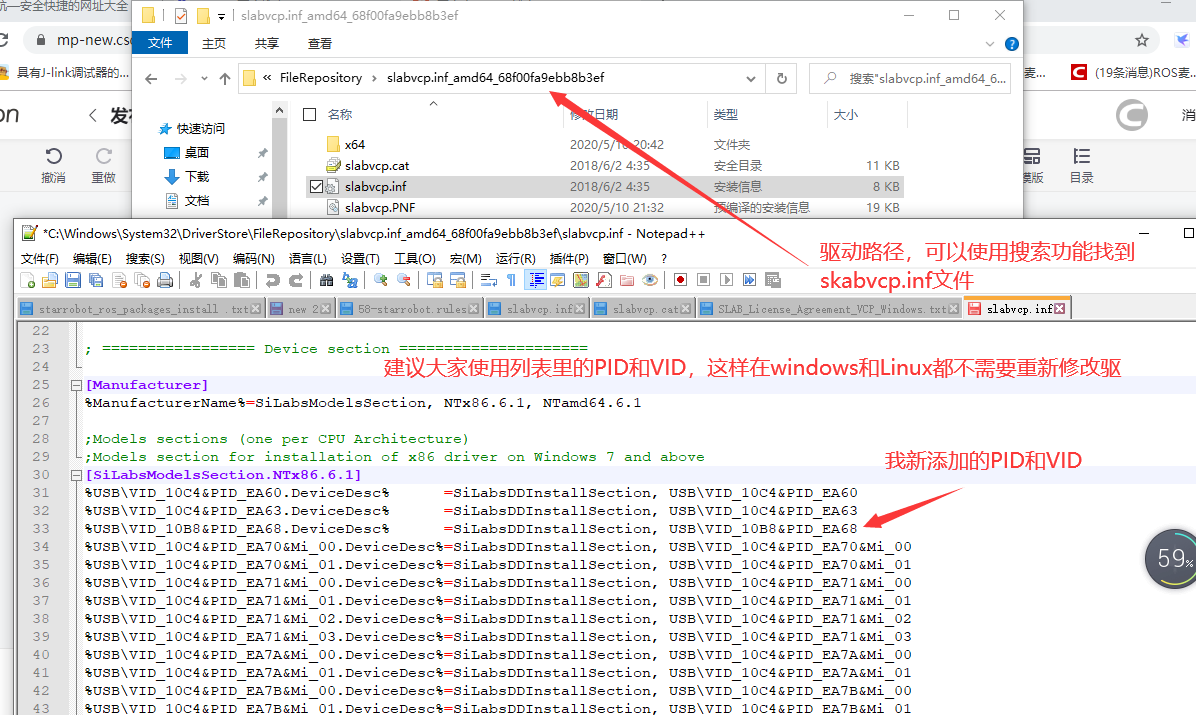Screen dimensions: 1196x715
Task: Click the Paste icon on the toolbar
Action: 243,279
